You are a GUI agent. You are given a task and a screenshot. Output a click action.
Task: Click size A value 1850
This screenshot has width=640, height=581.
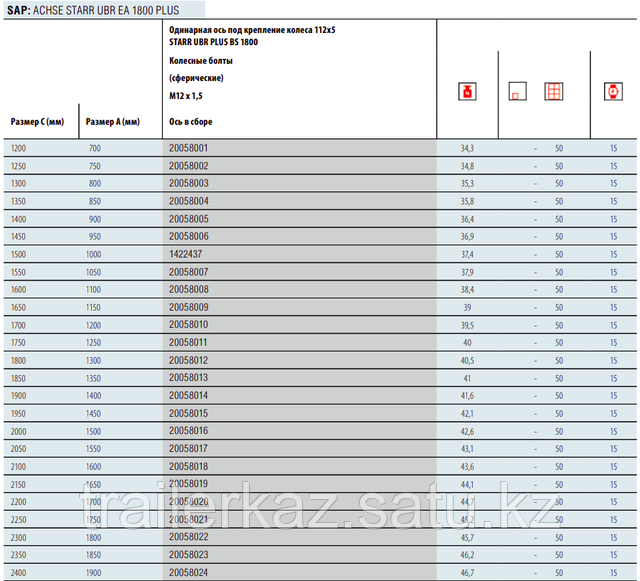coord(93,555)
